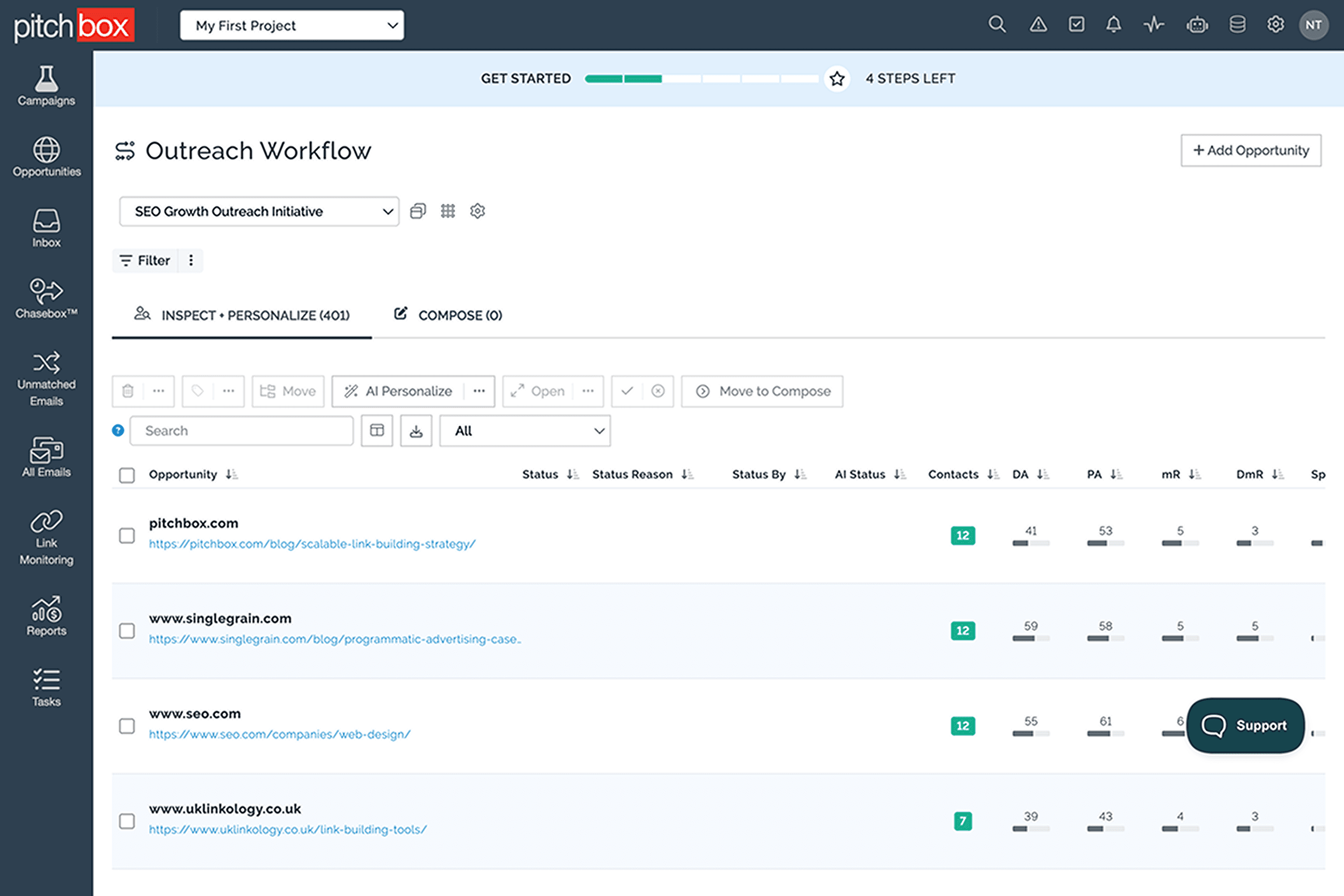The image size is (1344, 896).
Task: Expand SEO Growth Outreach Initiative dropdown
Action: pos(259,212)
